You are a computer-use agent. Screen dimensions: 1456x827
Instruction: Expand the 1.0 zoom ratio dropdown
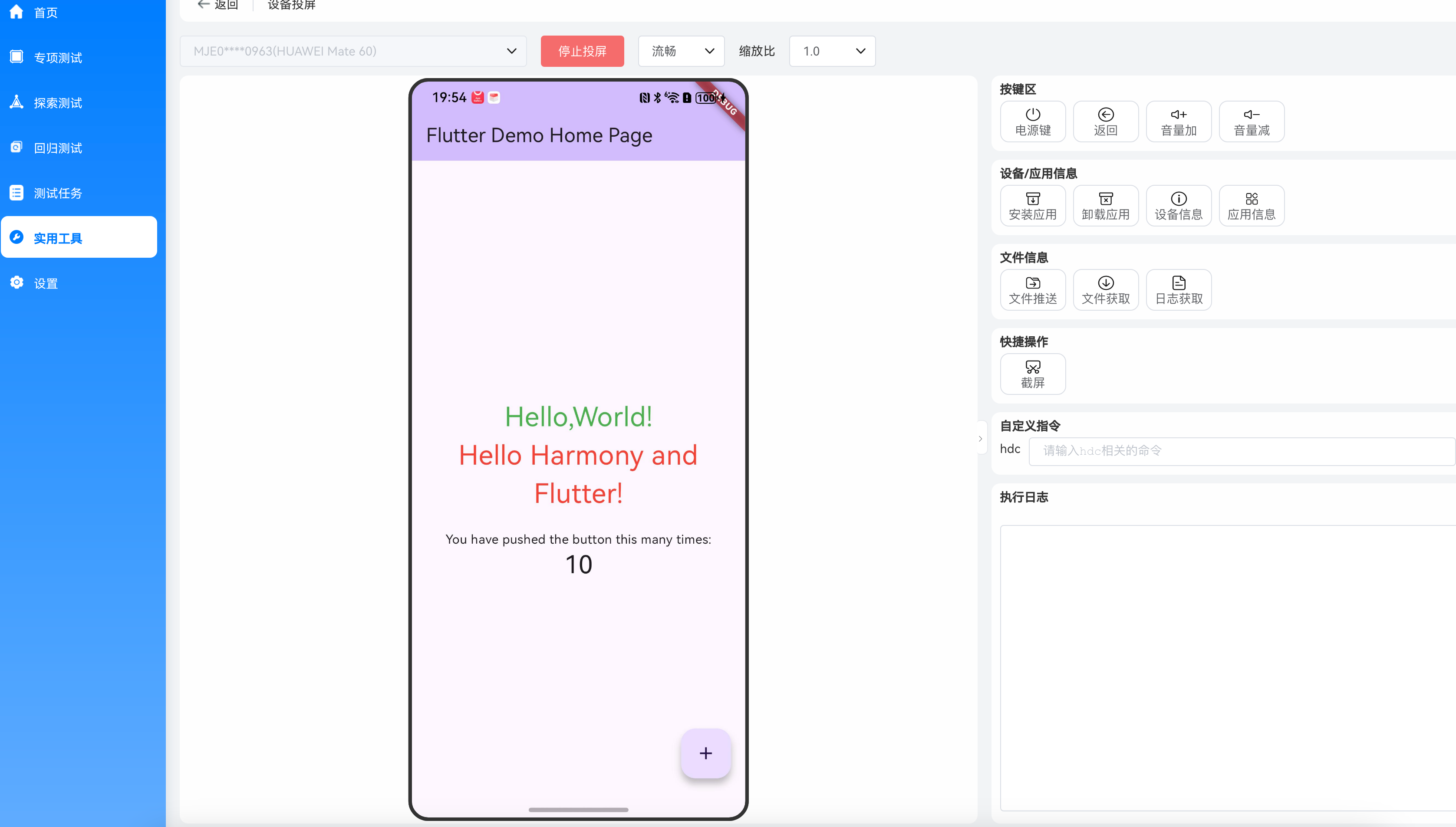pyautogui.click(x=832, y=51)
